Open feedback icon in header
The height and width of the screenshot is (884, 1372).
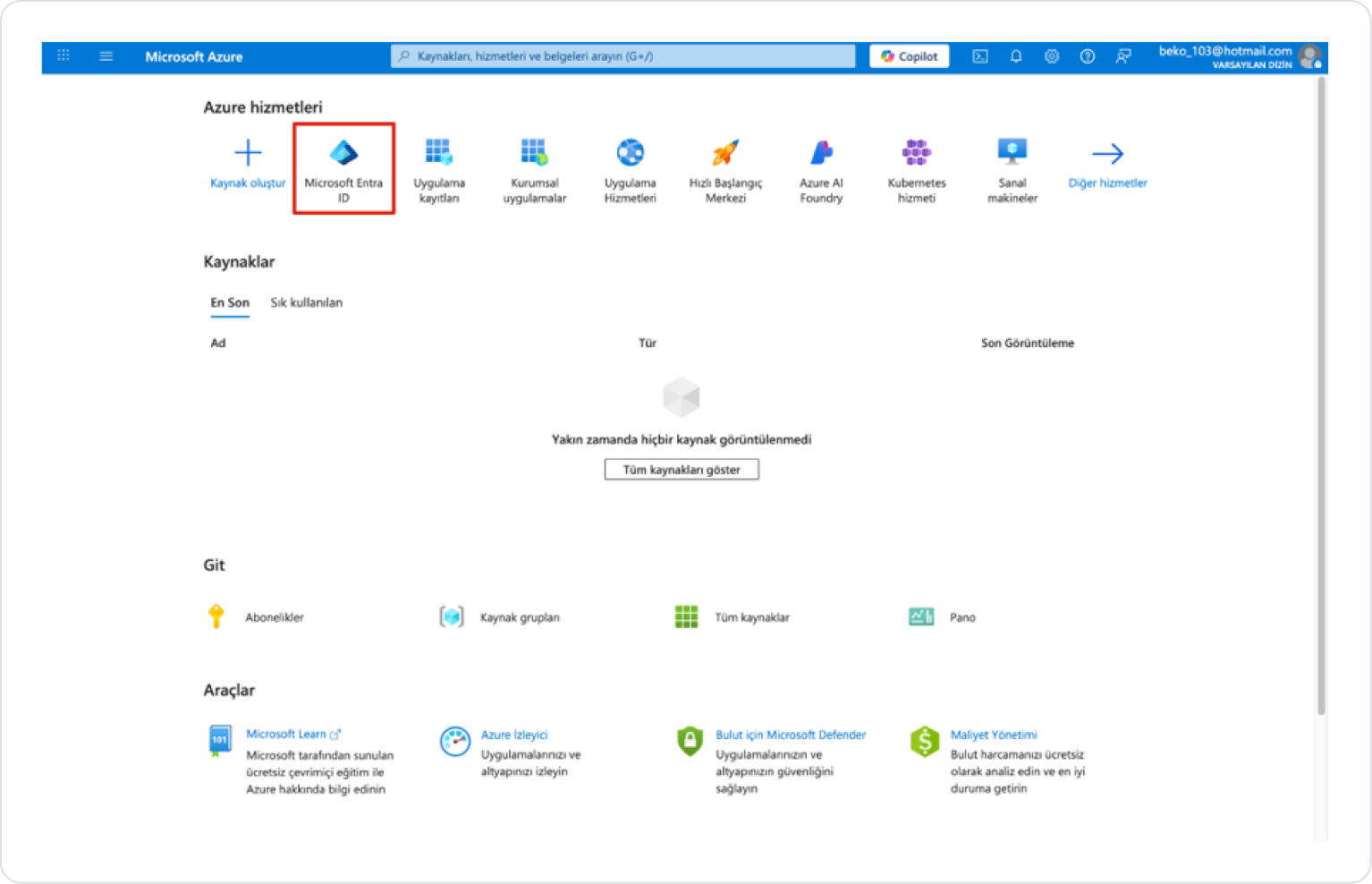click(x=1123, y=56)
